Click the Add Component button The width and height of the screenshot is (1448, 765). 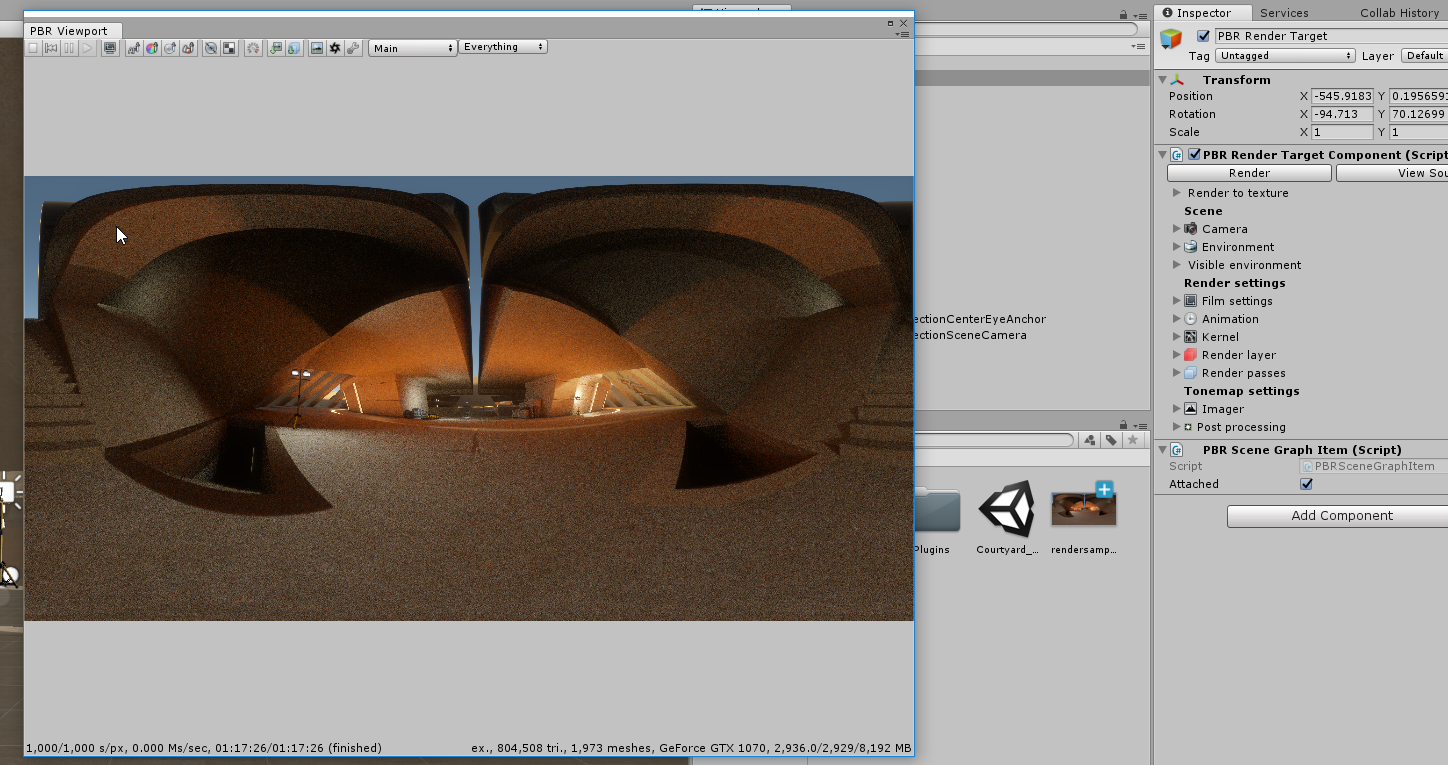tap(1341, 516)
